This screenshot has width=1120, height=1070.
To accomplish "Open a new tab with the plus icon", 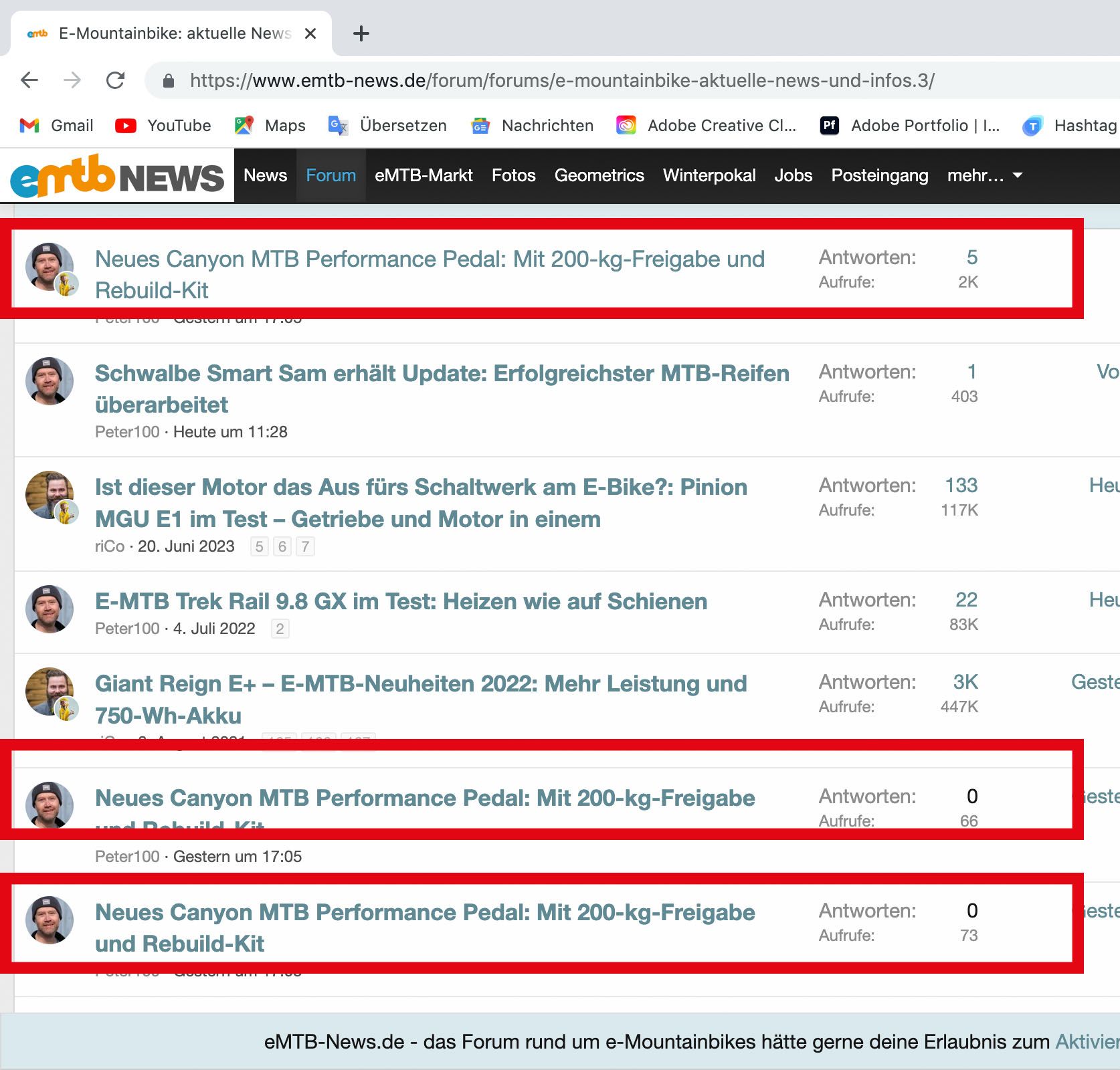I will tap(361, 33).
